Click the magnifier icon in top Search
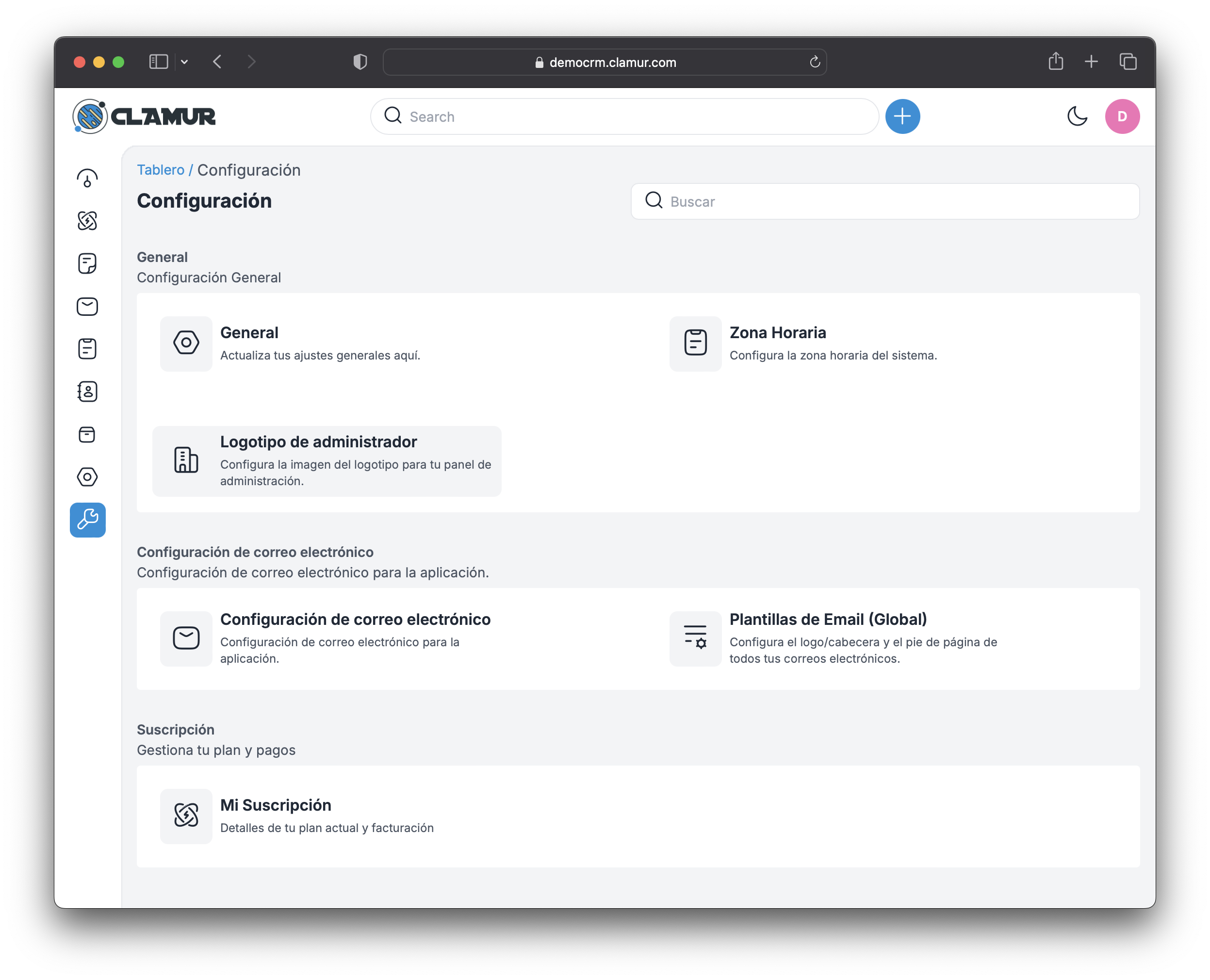The image size is (1210, 980). pos(393,116)
